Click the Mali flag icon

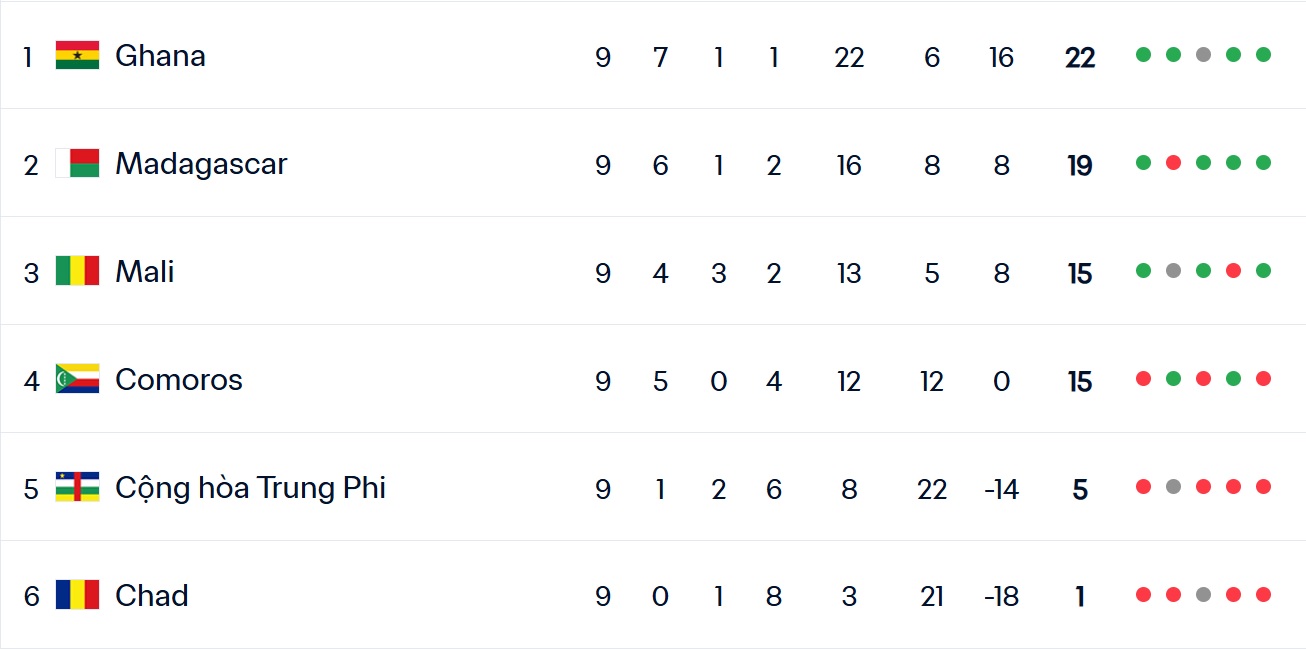click(x=77, y=271)
